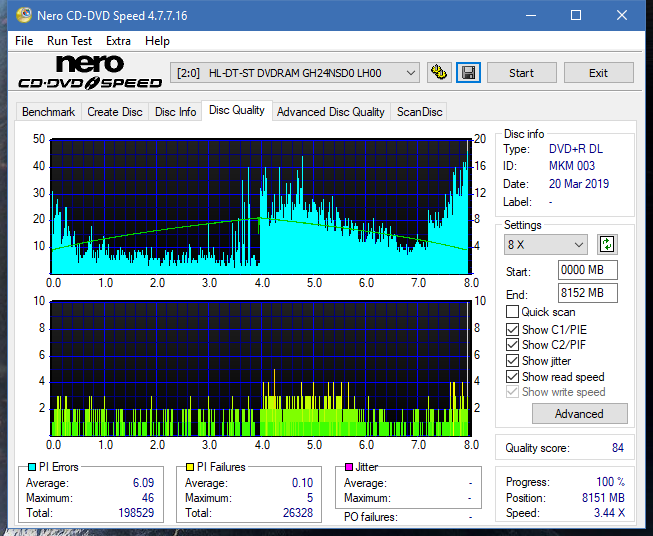Click the disc ID MKM 003
This screenshot has width=653, height=536.
tap(572, 166)
